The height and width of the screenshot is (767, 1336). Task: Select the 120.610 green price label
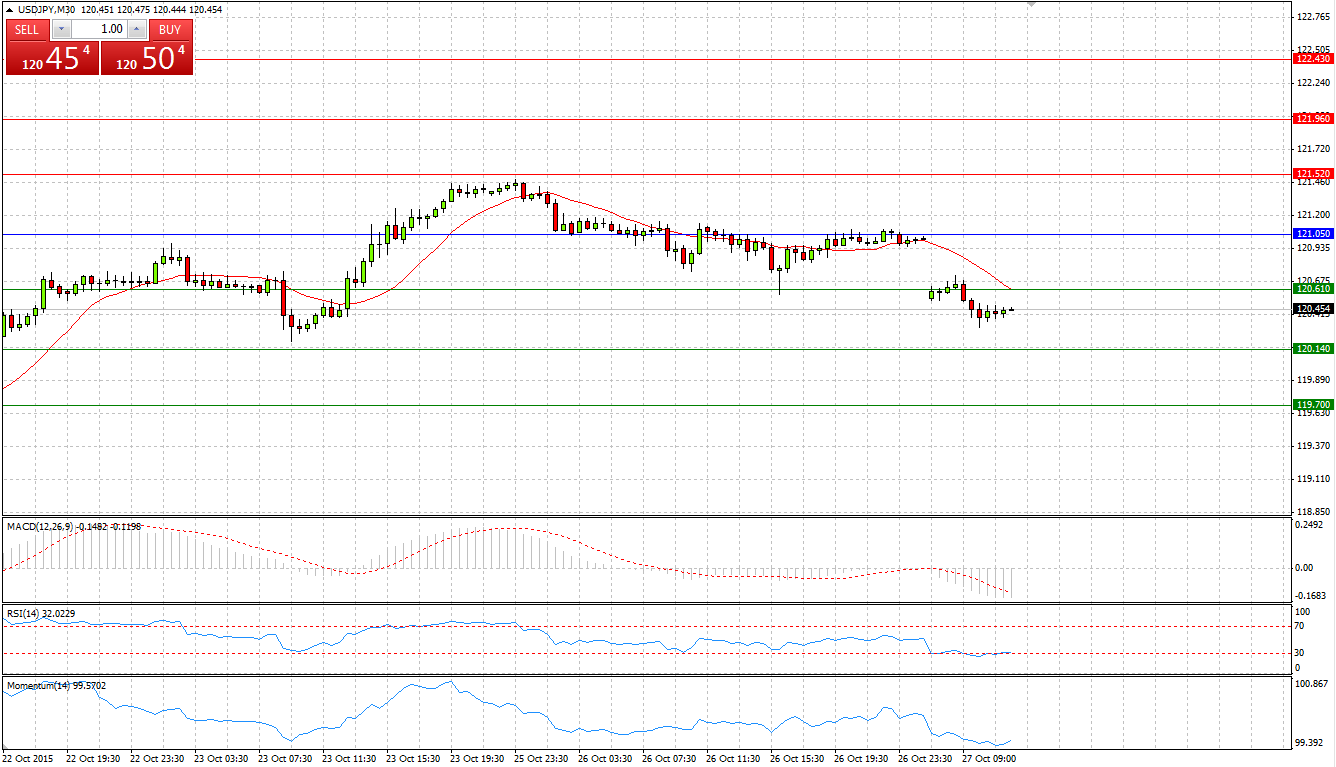click(x=1313, y=289)
